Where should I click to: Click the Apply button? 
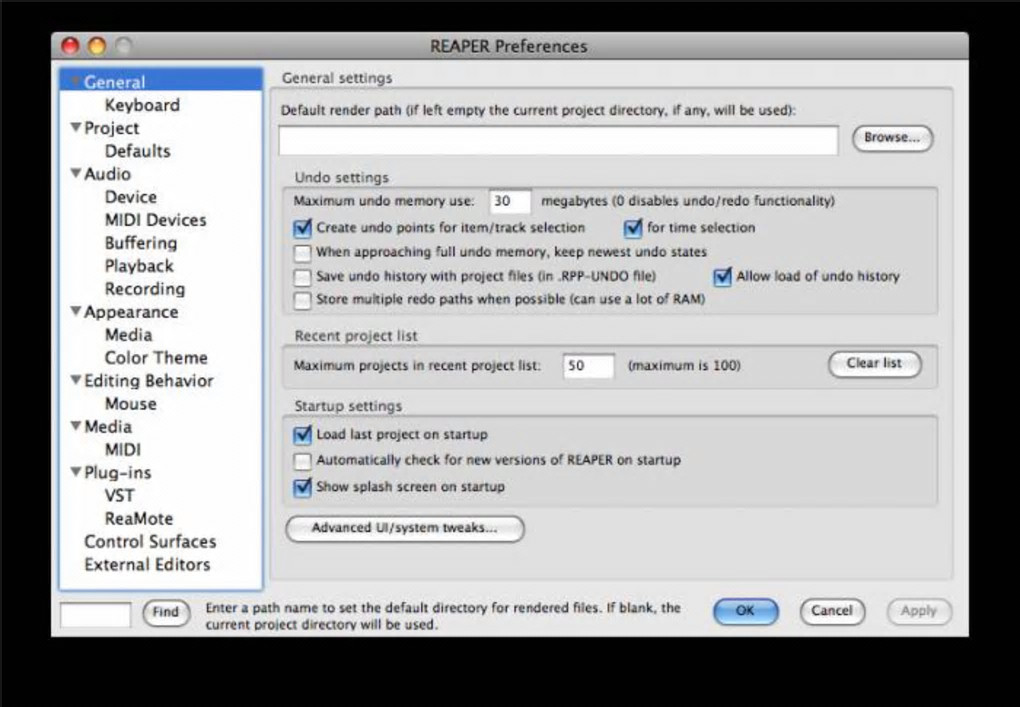click(919, 611)
